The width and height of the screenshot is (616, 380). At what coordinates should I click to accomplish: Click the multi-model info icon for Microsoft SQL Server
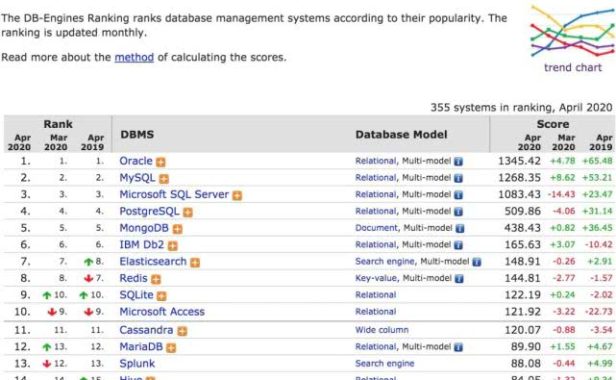click(x=458, y=195)
